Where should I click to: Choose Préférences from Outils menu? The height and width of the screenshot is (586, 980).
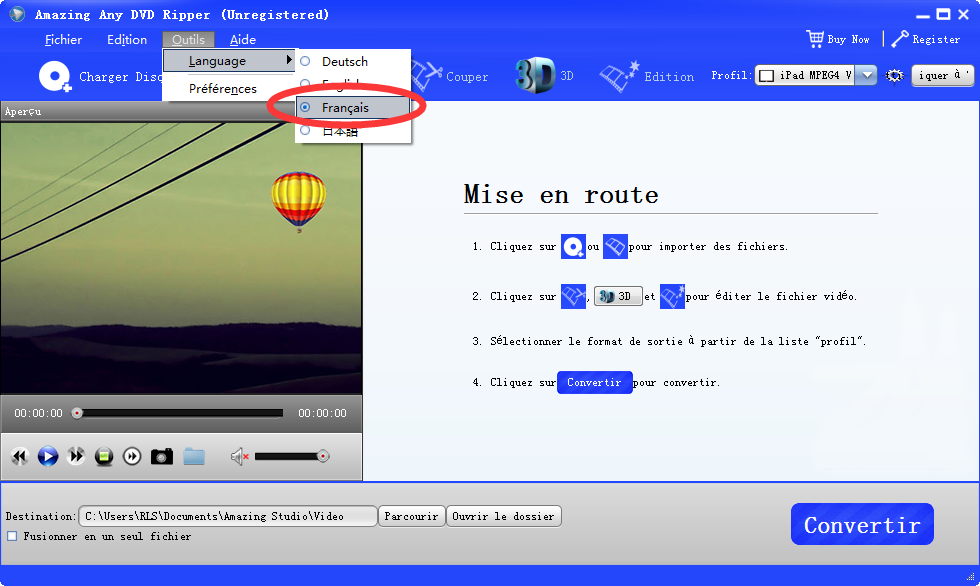coord(229,88)
